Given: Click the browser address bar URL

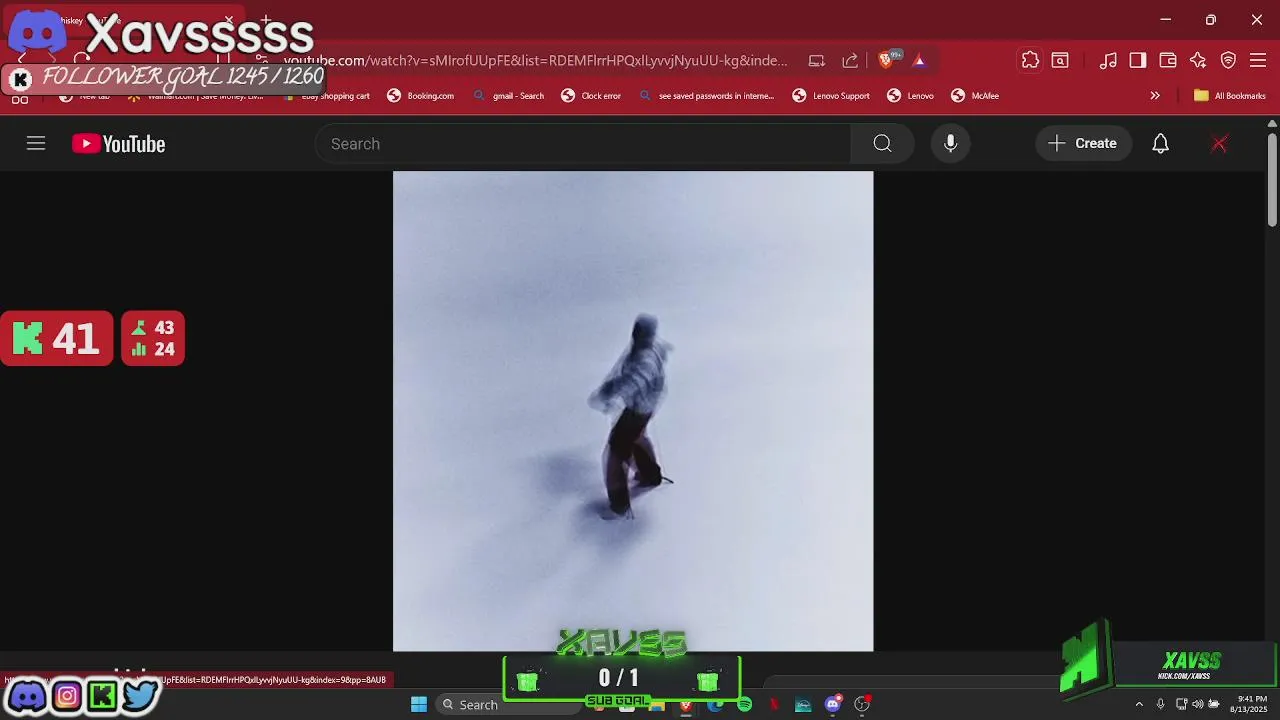Looking at the screenshot, I should pos(536,61).
